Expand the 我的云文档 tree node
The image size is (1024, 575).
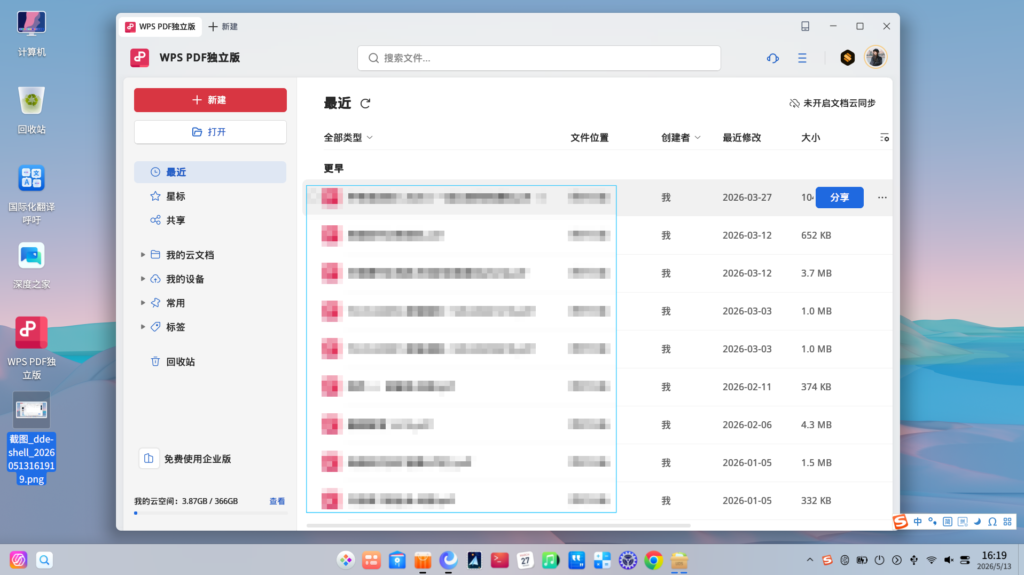[x=142, y=255]
